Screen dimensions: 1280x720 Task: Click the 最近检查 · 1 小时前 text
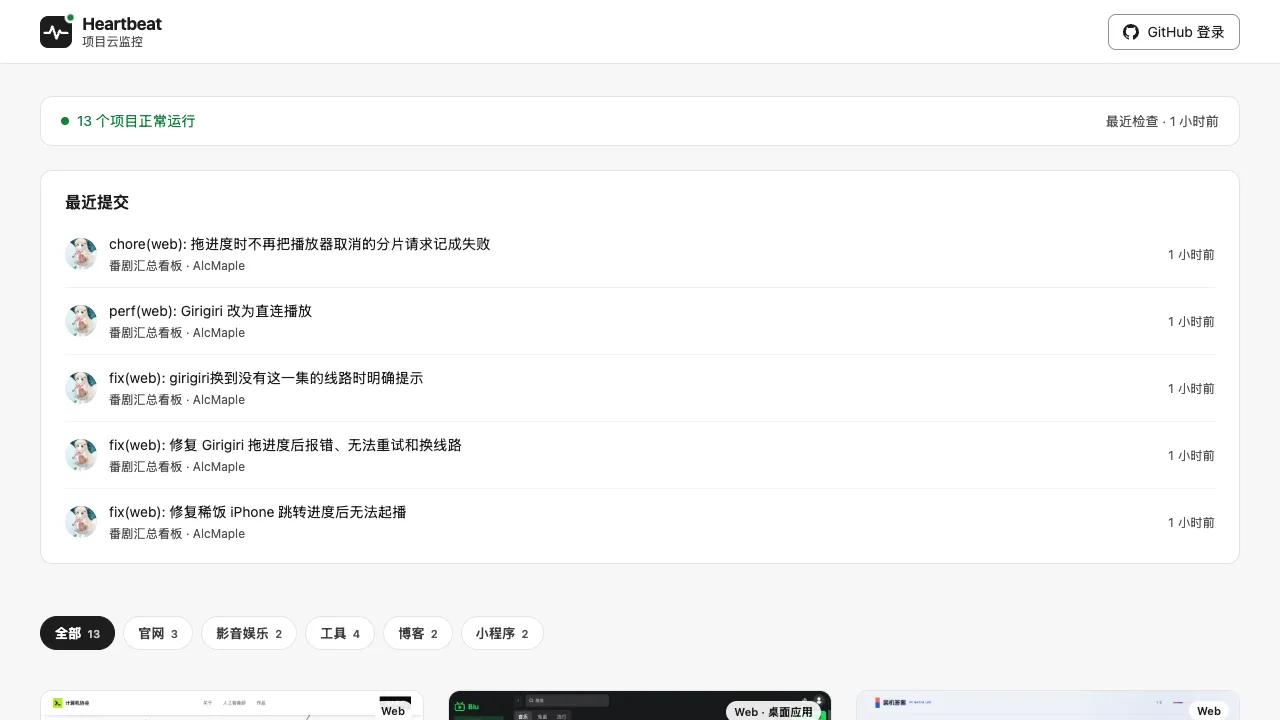1162,121
